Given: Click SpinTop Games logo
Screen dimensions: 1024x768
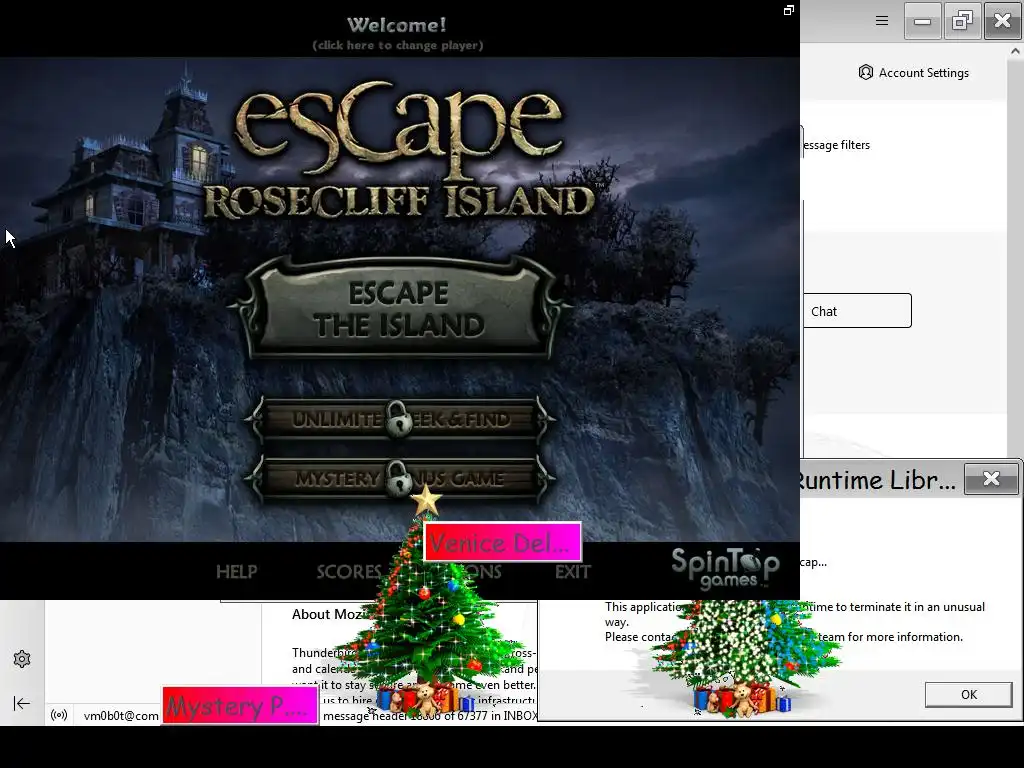Looking at the screenshot, I should coord(725,568).
